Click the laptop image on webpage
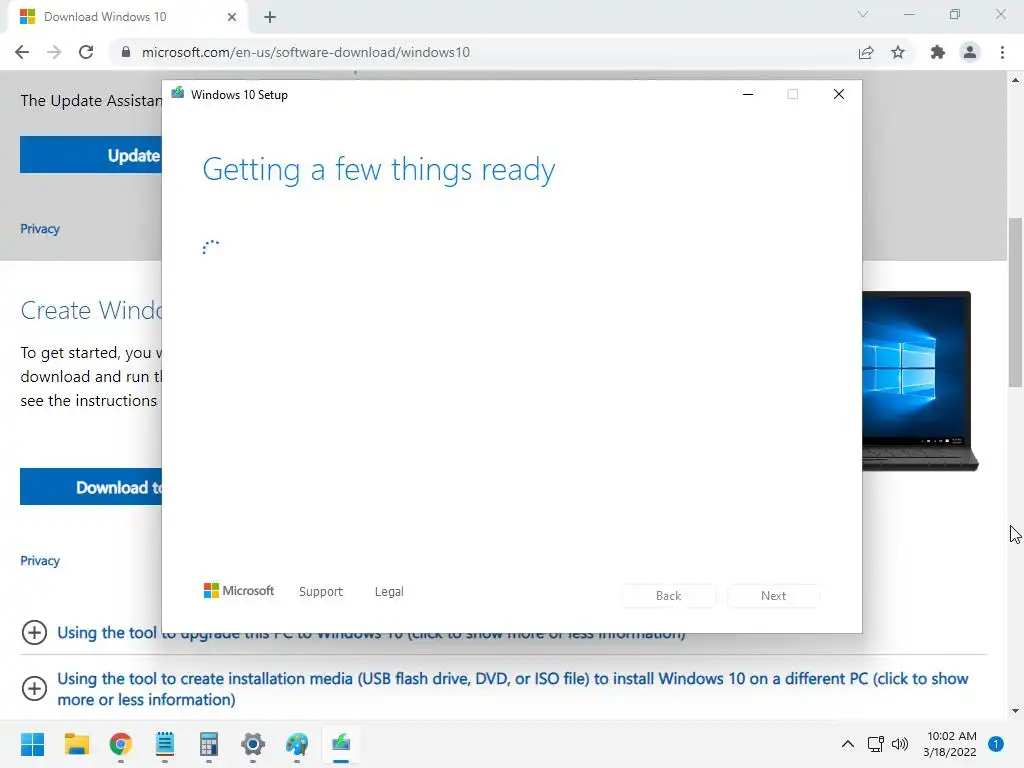 (921, 381)
